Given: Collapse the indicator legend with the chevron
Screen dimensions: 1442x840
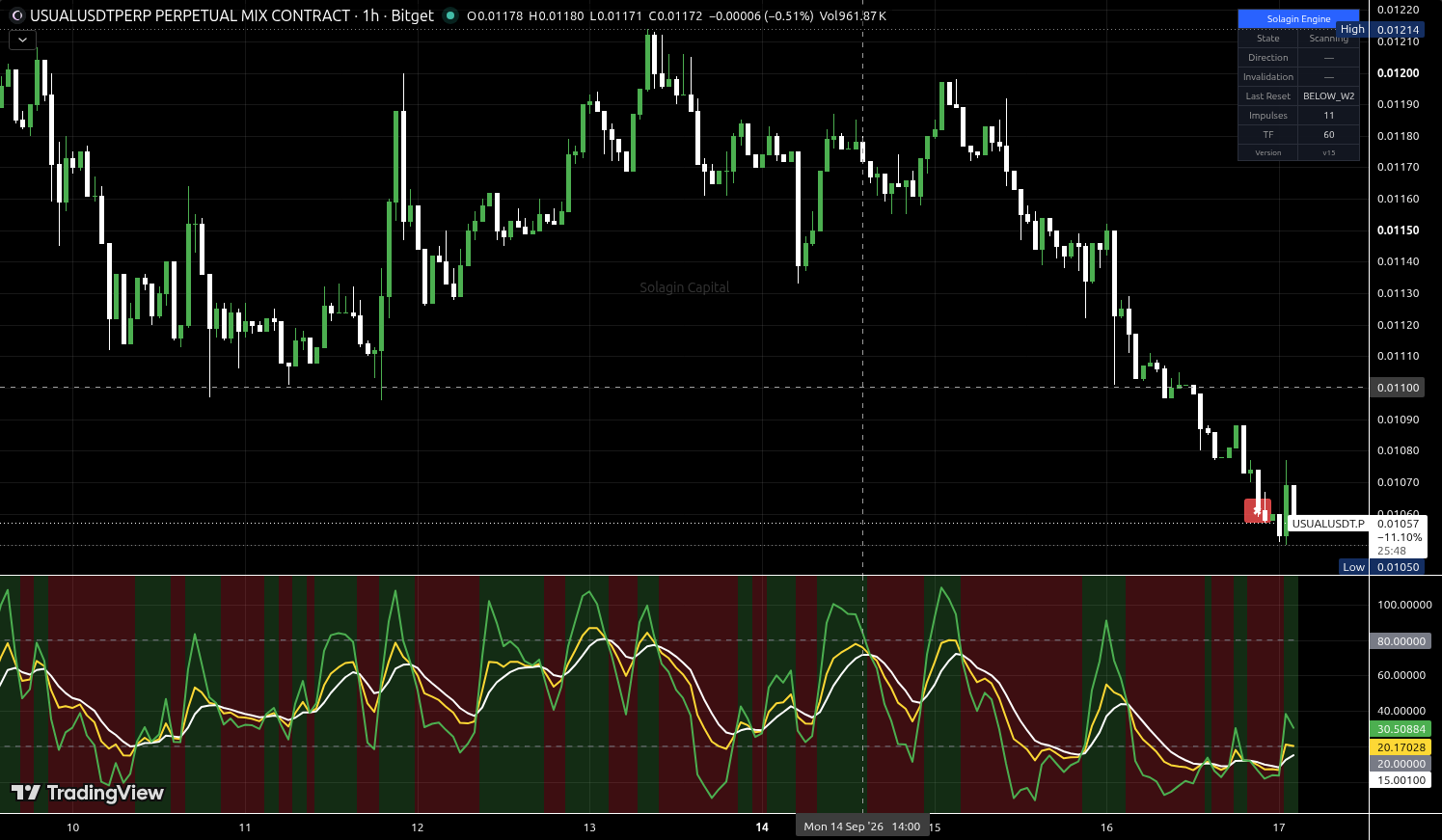Looking at the screenshot, I should click(22, 41).
